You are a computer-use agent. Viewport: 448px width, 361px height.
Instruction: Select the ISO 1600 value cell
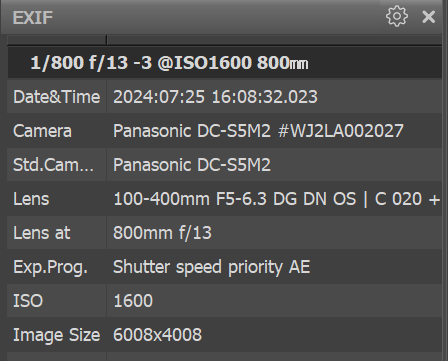274,301
